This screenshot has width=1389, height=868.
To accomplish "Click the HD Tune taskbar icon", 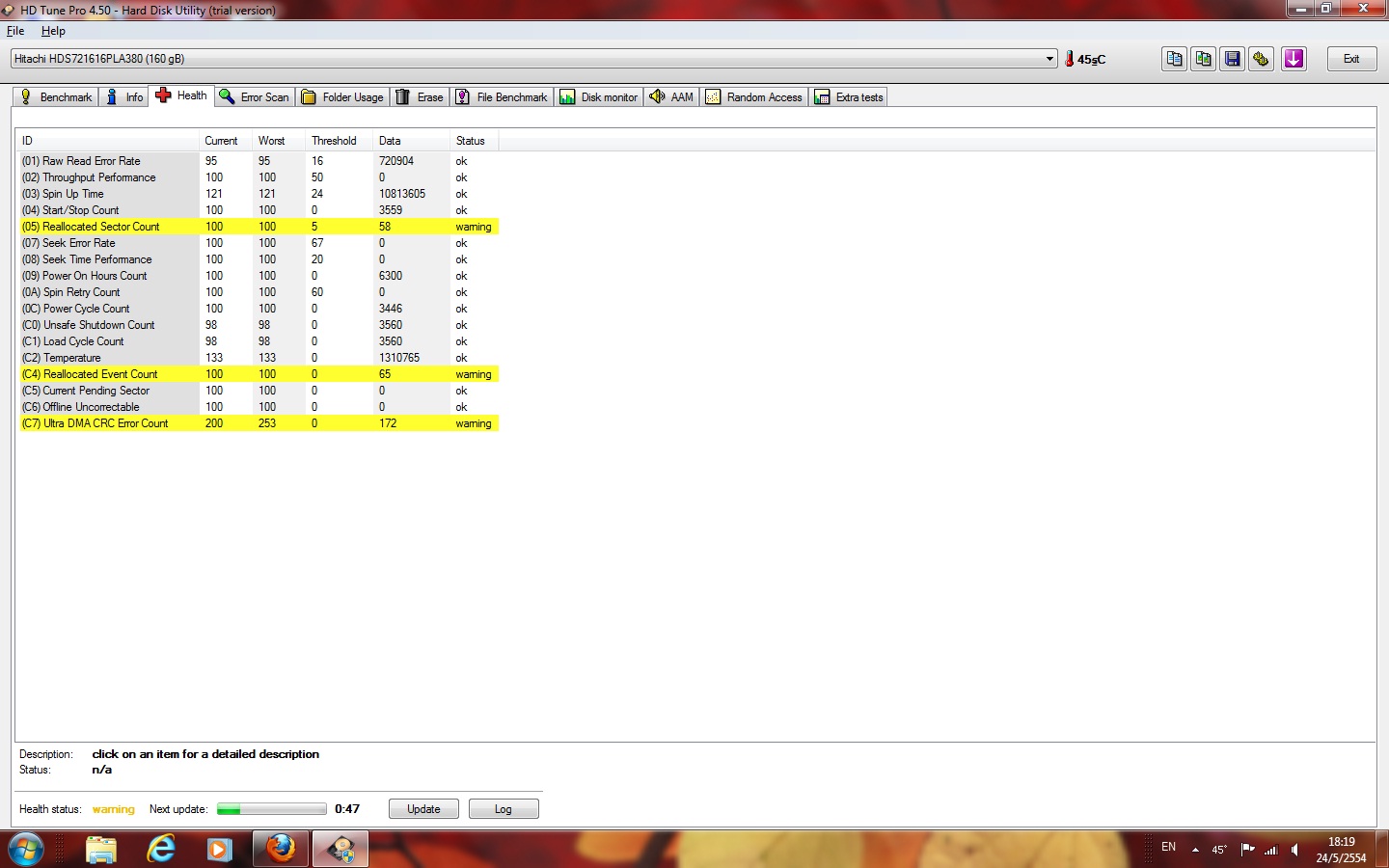I will 340,849.
